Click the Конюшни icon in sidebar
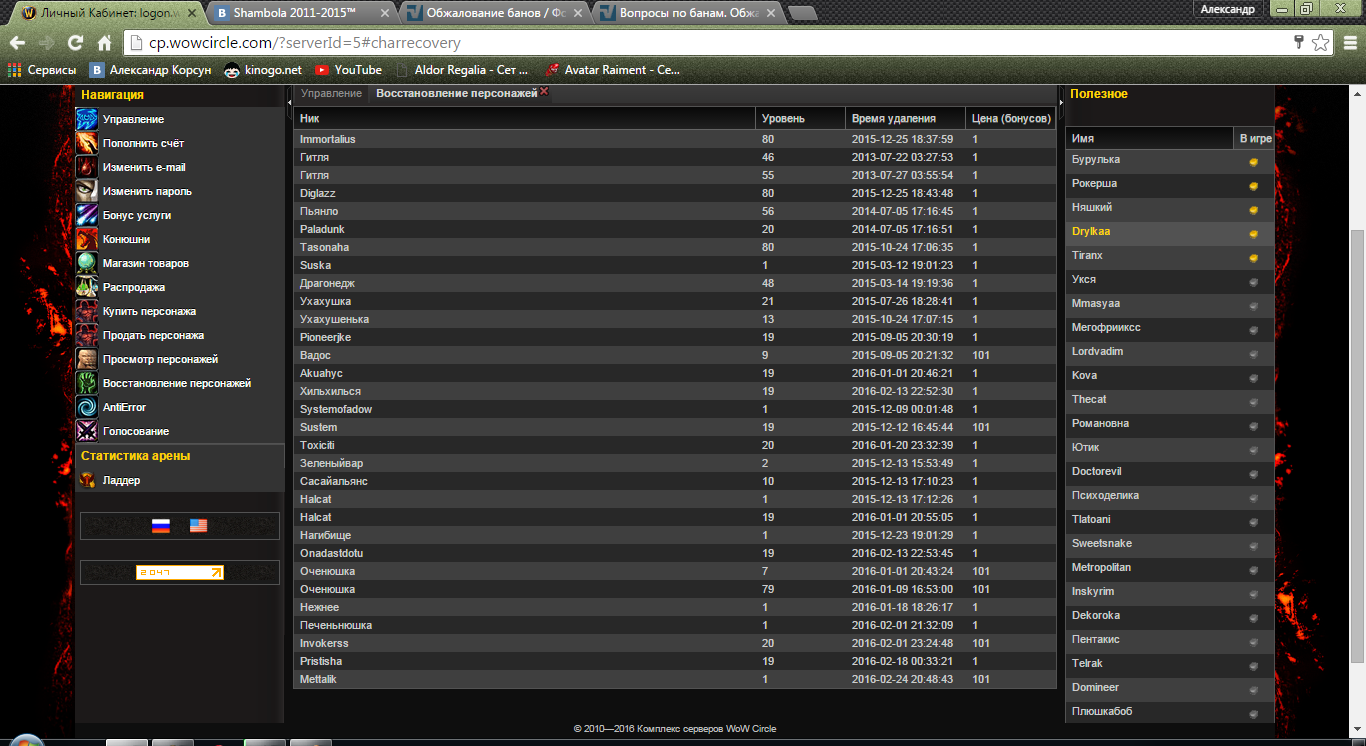Screen dimensions: 1366x746 pyautogui.click(x=87, y=239)
